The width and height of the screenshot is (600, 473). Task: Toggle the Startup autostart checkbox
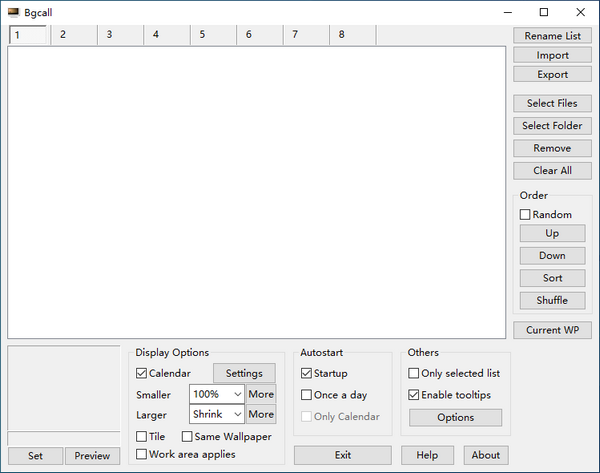[x=307, y=374]
